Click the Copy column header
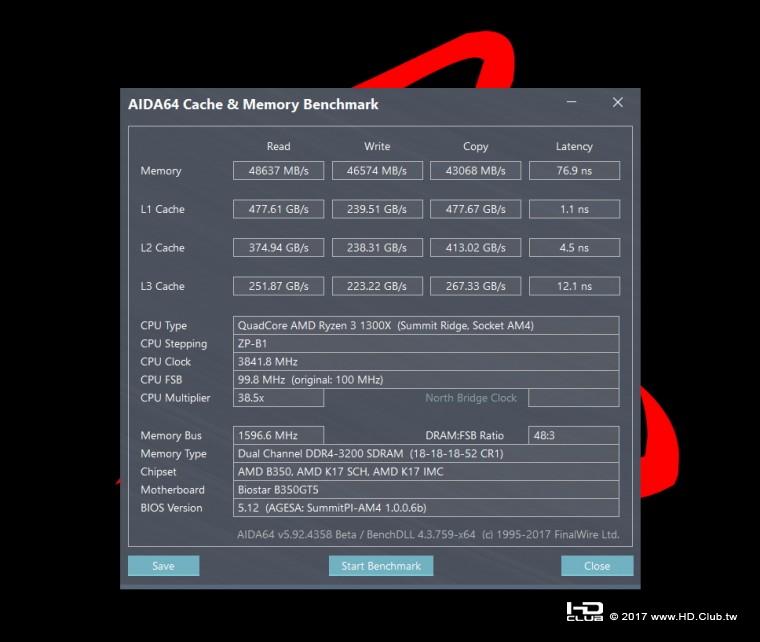 click(x=475, y=146)
